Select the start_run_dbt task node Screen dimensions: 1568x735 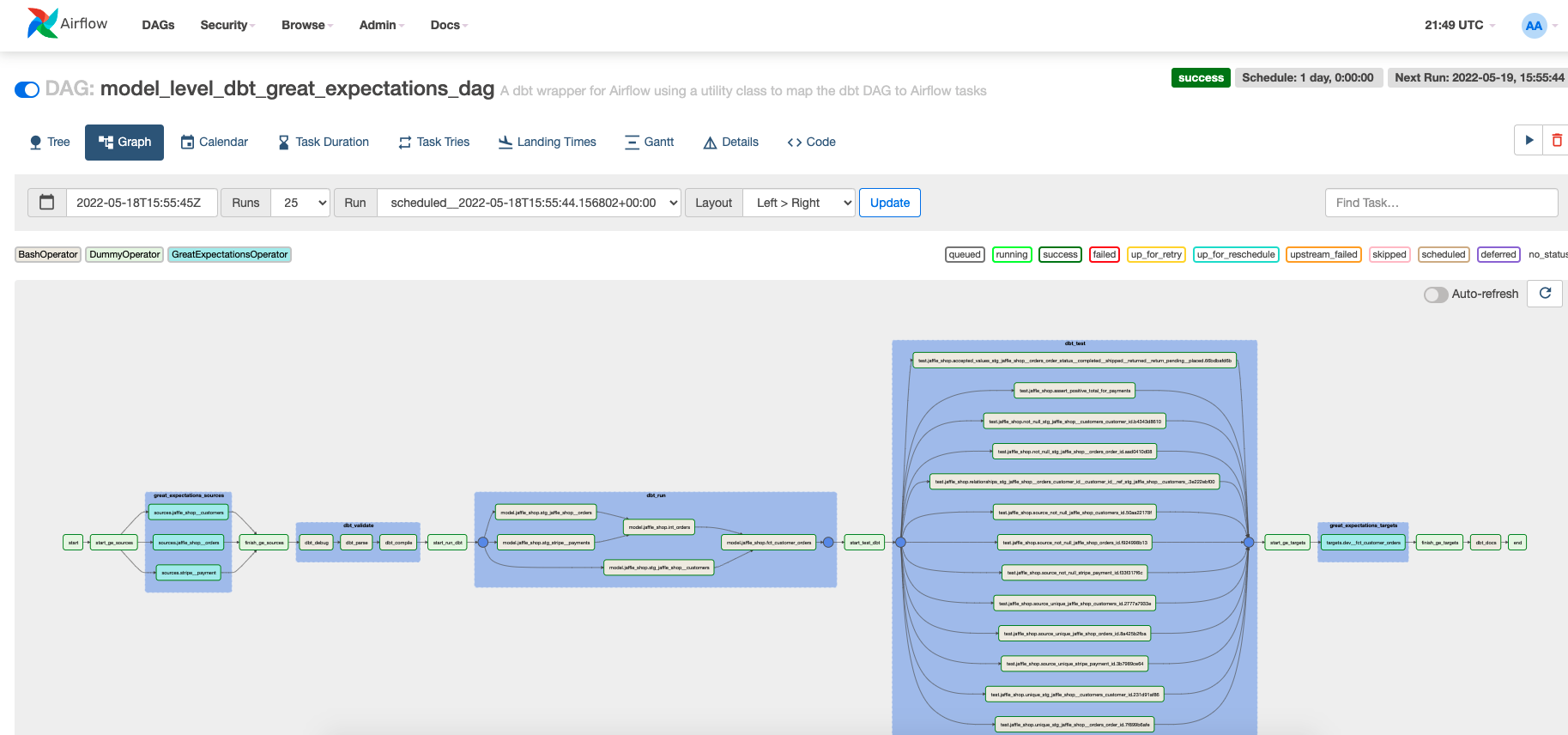[448, 543]
